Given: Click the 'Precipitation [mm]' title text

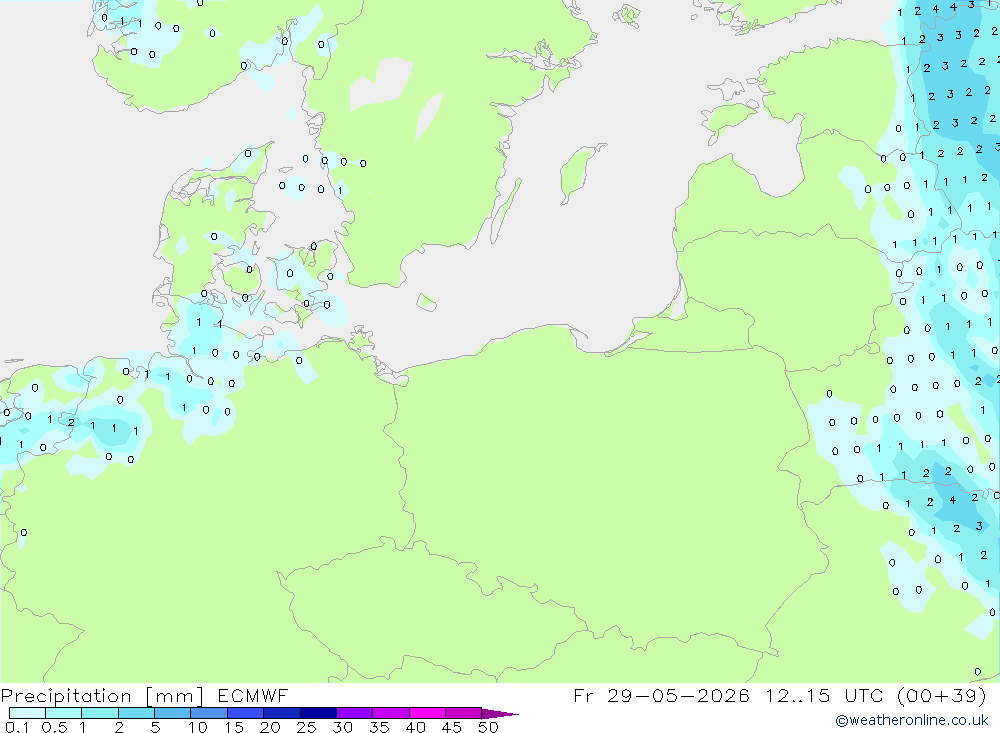Looking at the screenshot, I should tap(102, 696).
